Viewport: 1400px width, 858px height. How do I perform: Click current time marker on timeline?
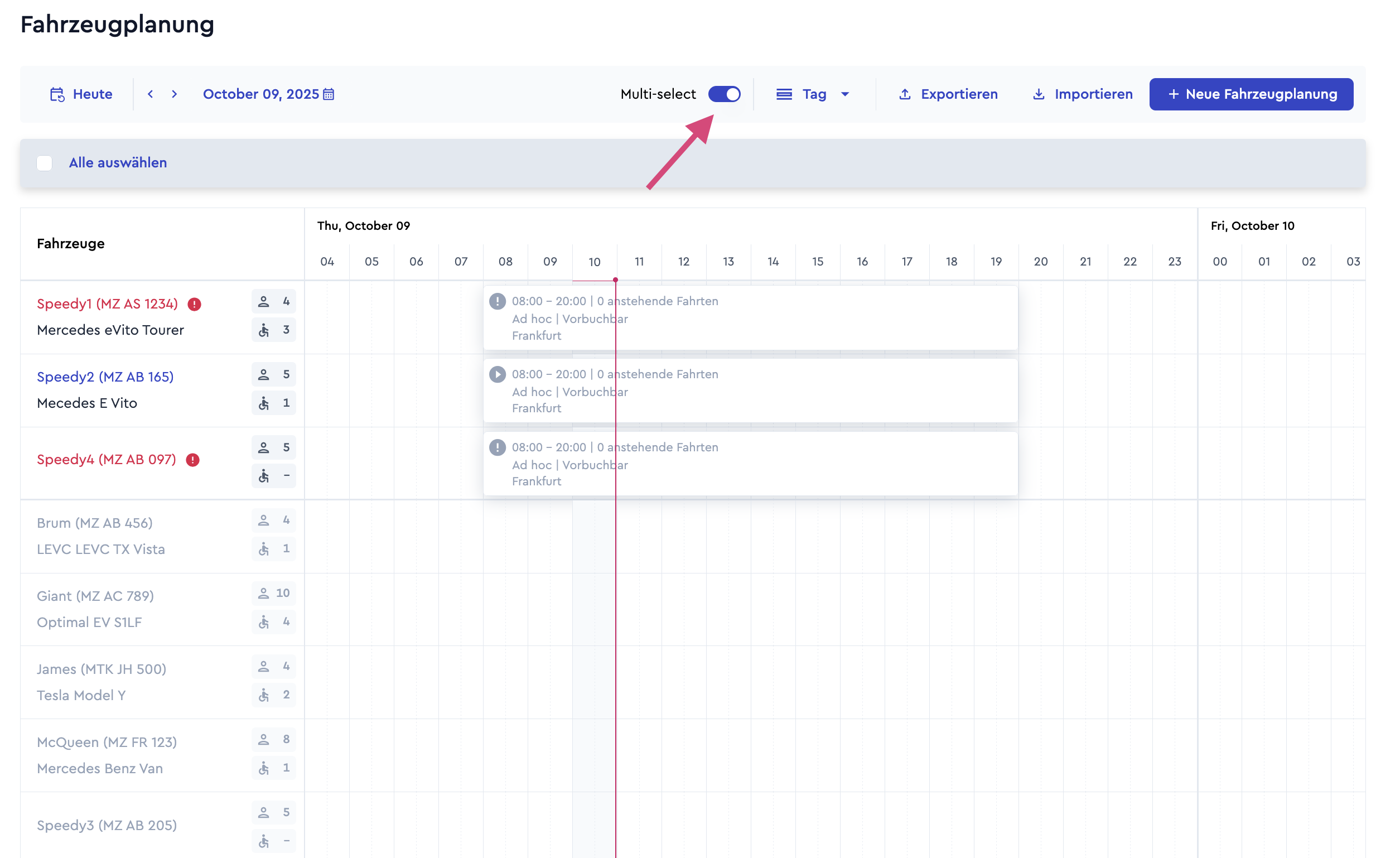coord(616,280)
